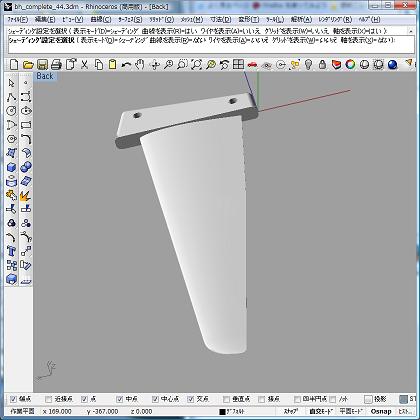
Task: Click the Open folder icon
Action: pos(28,64)
